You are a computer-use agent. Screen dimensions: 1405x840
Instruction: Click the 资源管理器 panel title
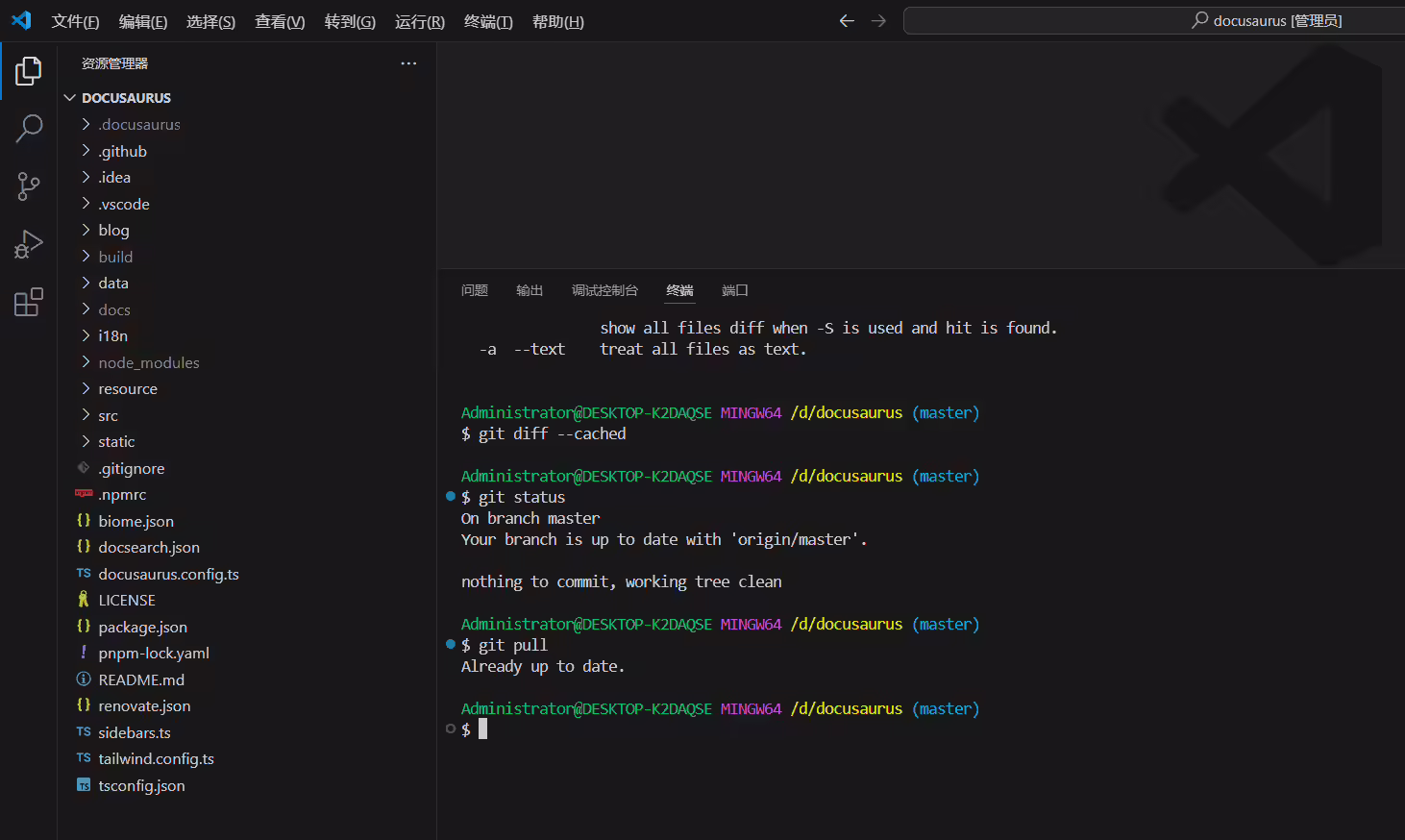[x=114, y=63]
